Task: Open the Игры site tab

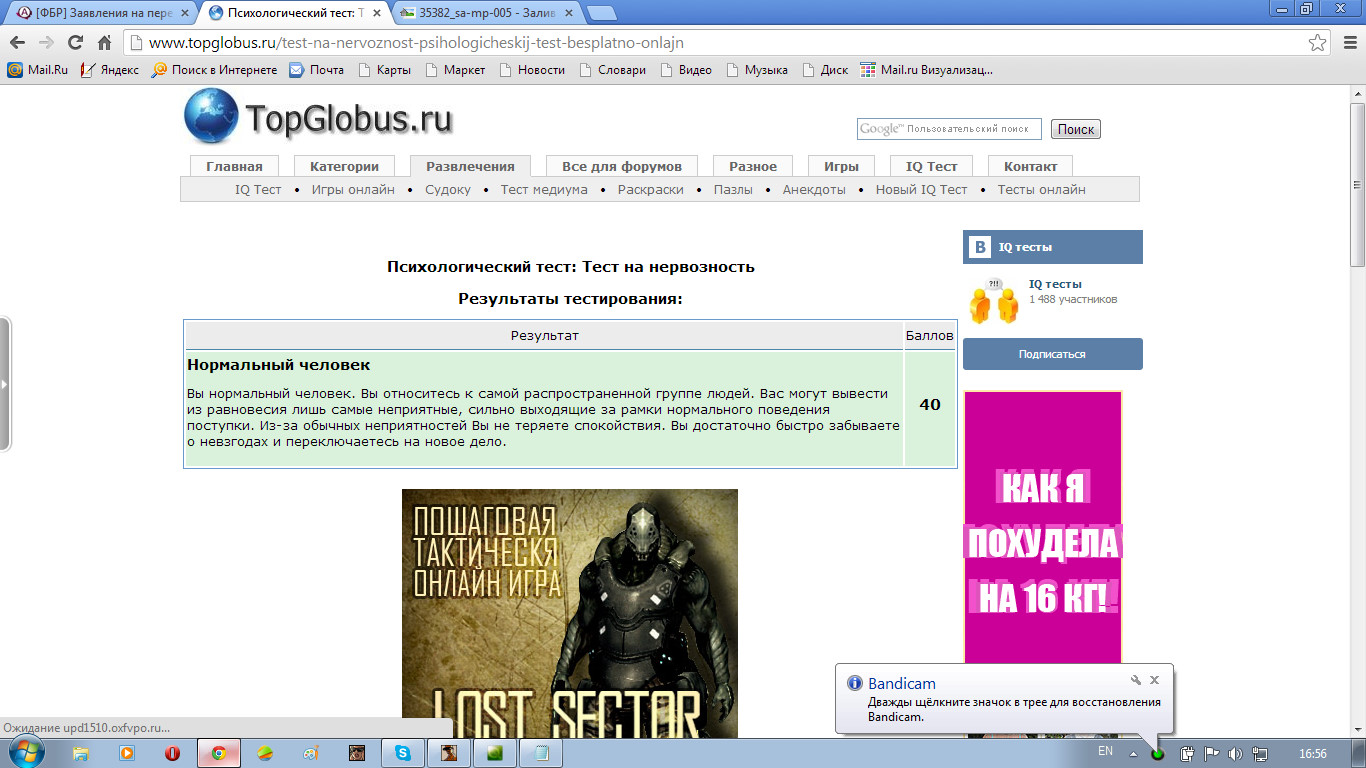Action: (x=841, y=166)
